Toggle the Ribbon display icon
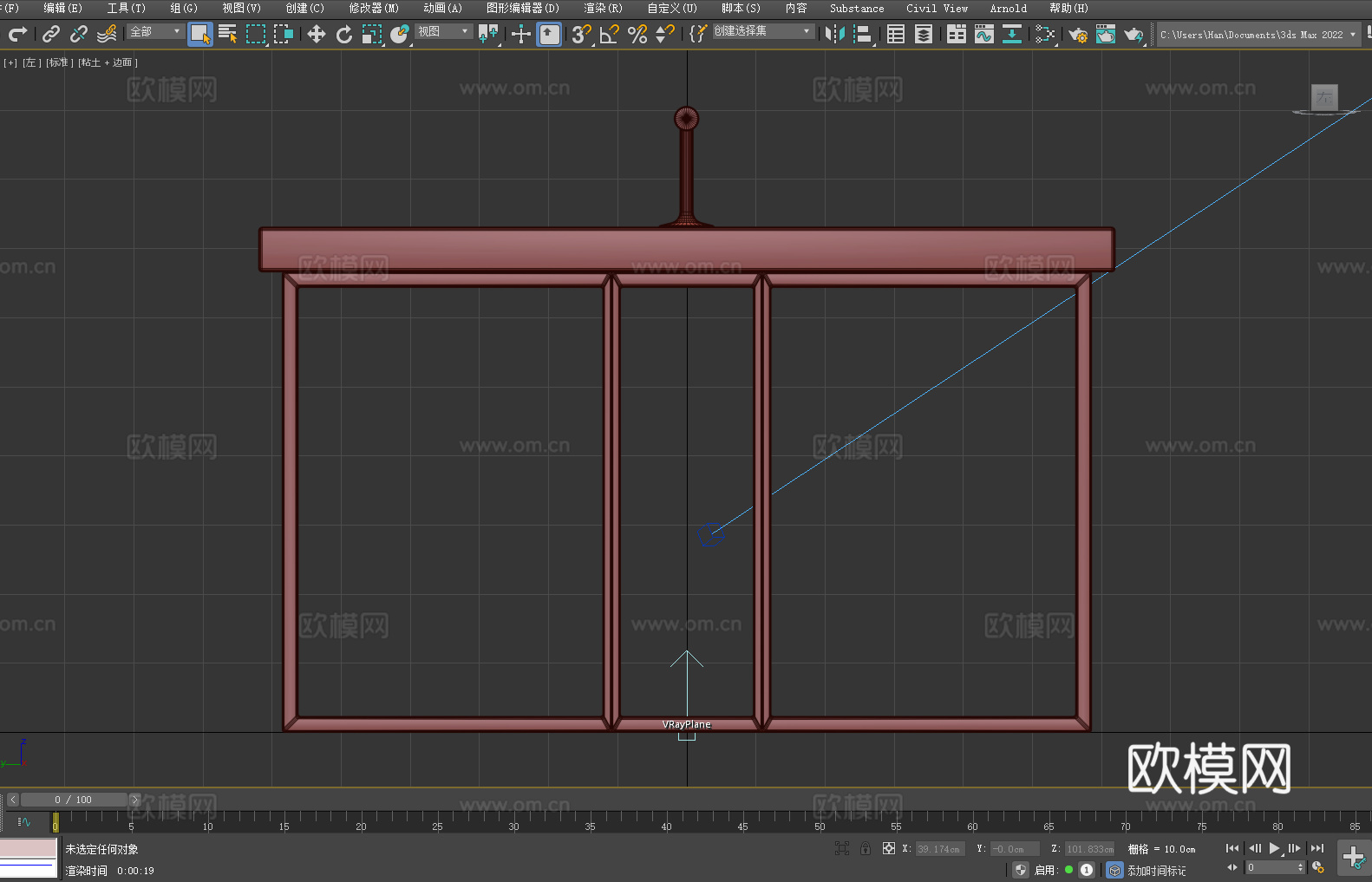 coord(957,34)
